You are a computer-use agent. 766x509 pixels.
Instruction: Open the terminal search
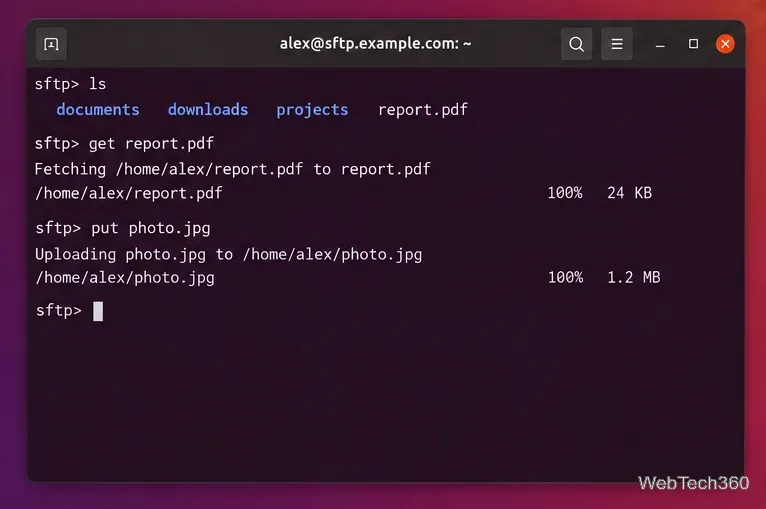(576, 44)
